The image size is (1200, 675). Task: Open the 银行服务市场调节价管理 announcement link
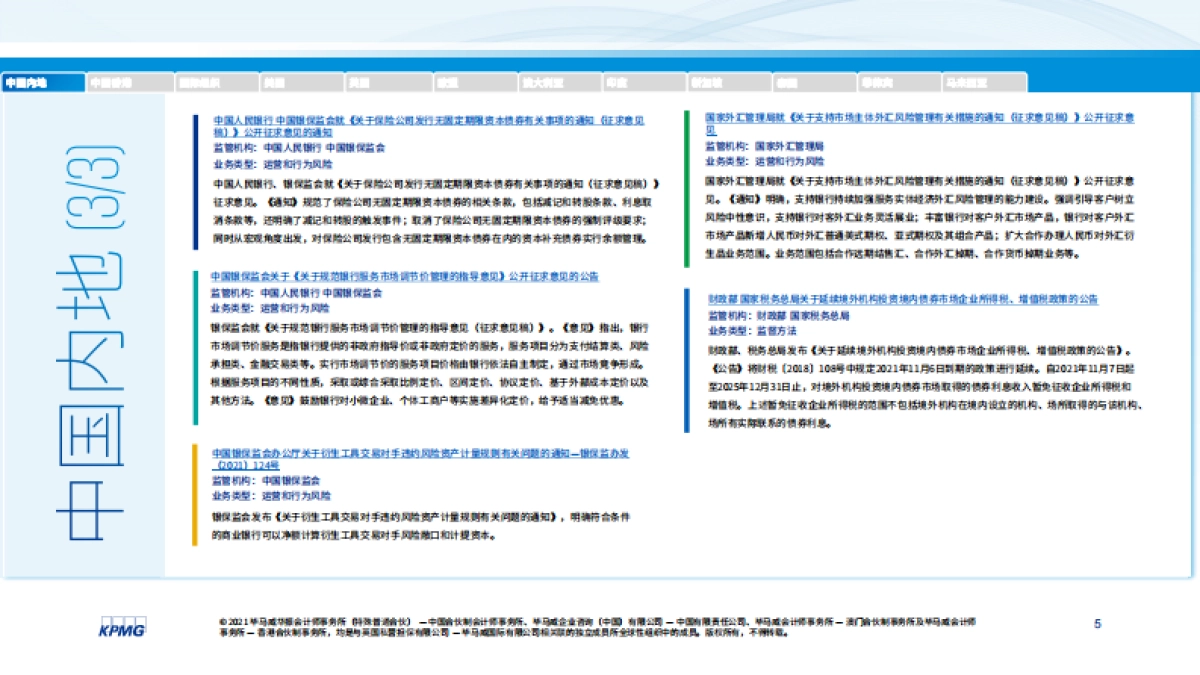point(404,276)
